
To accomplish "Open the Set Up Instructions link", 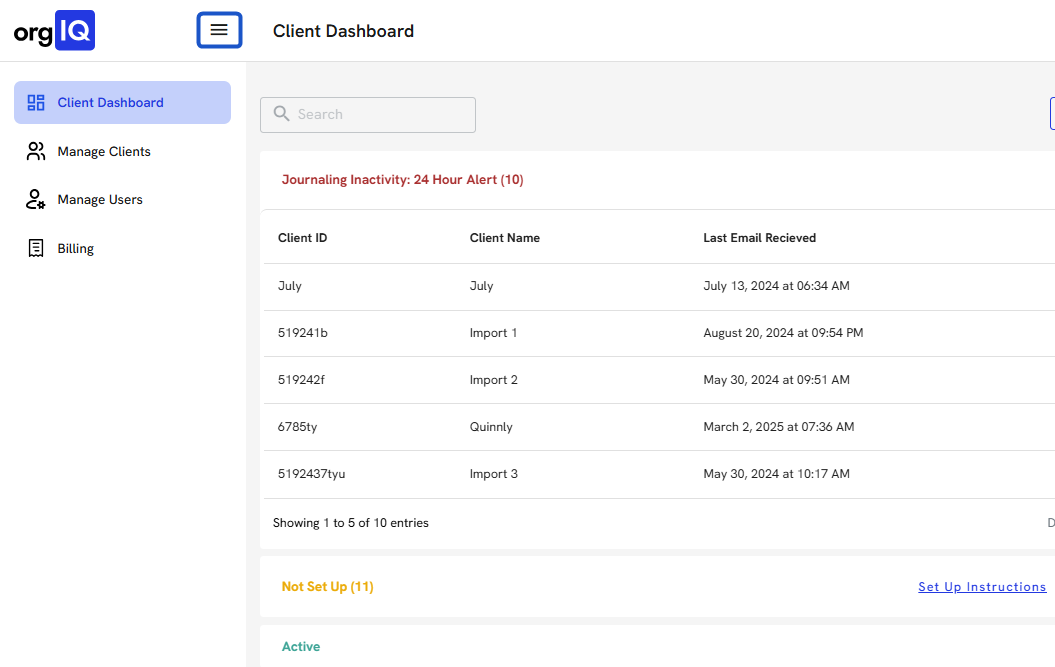I will pyautogui.click(x=981, y=587).
